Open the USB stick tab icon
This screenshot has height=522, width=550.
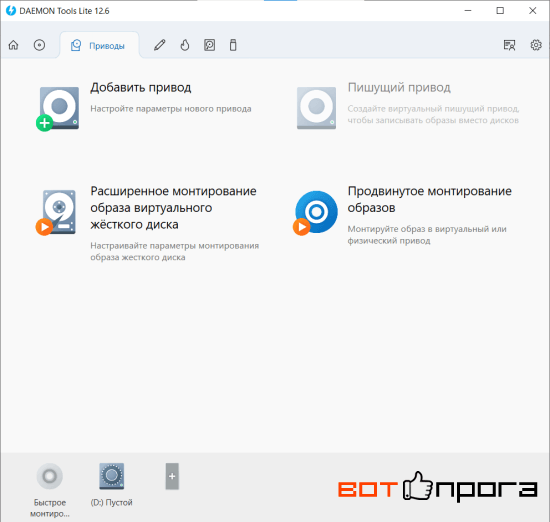pos(233,45)
